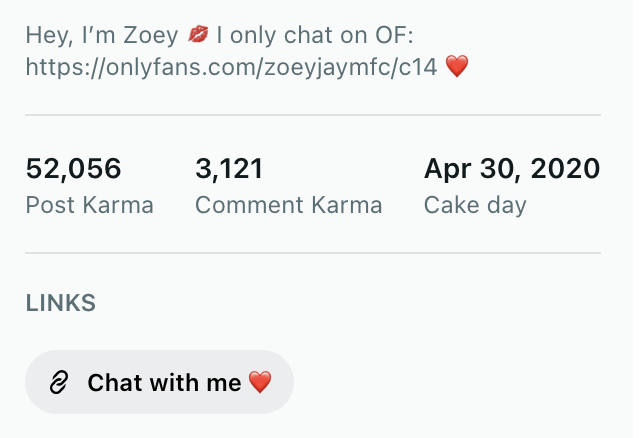Click the LINKS section heading
The width and height of the screenshot is (642, 438).
(60, 302)
